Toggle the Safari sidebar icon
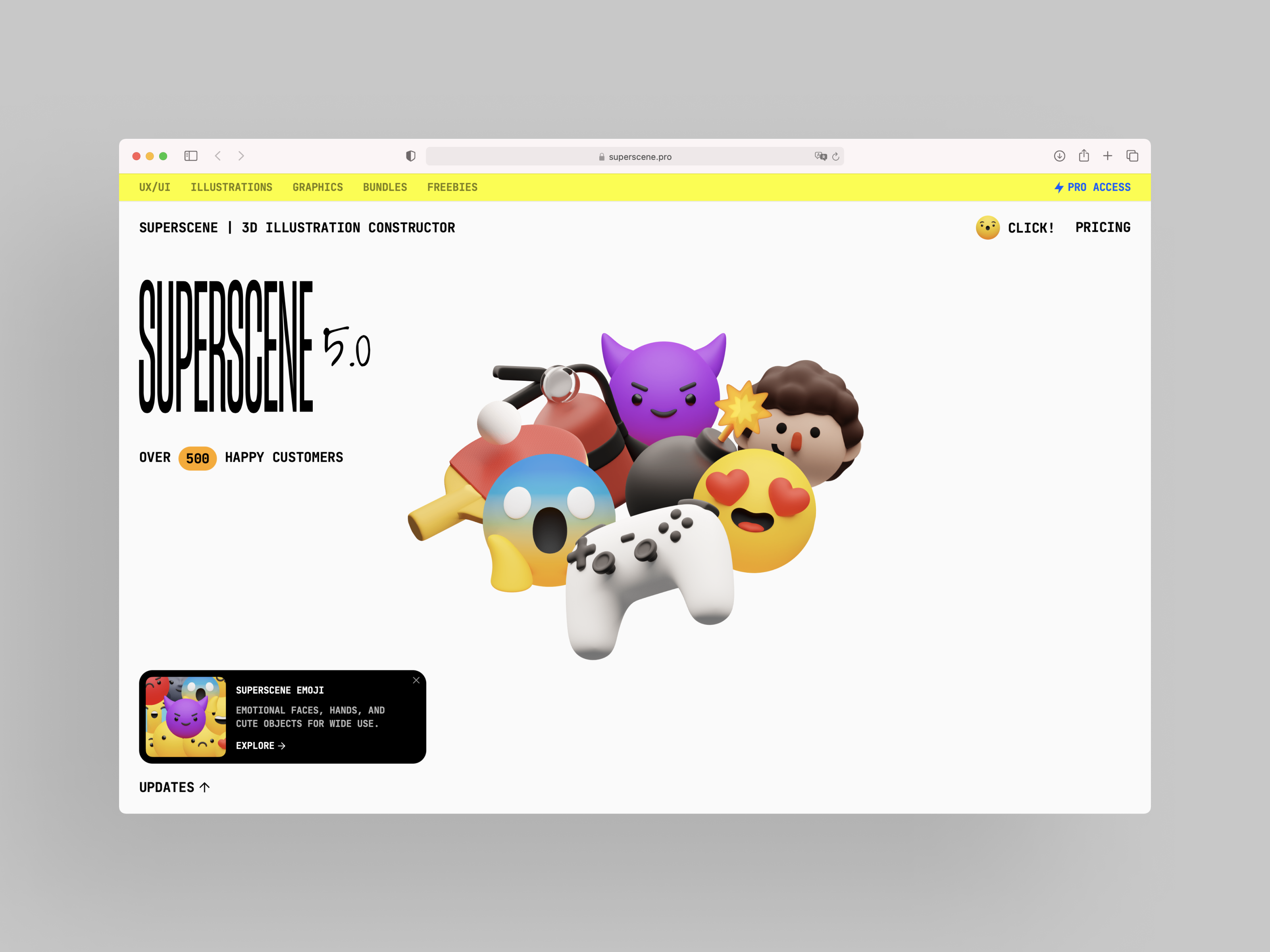The image size is (1270, 952). tap(190, 156)
